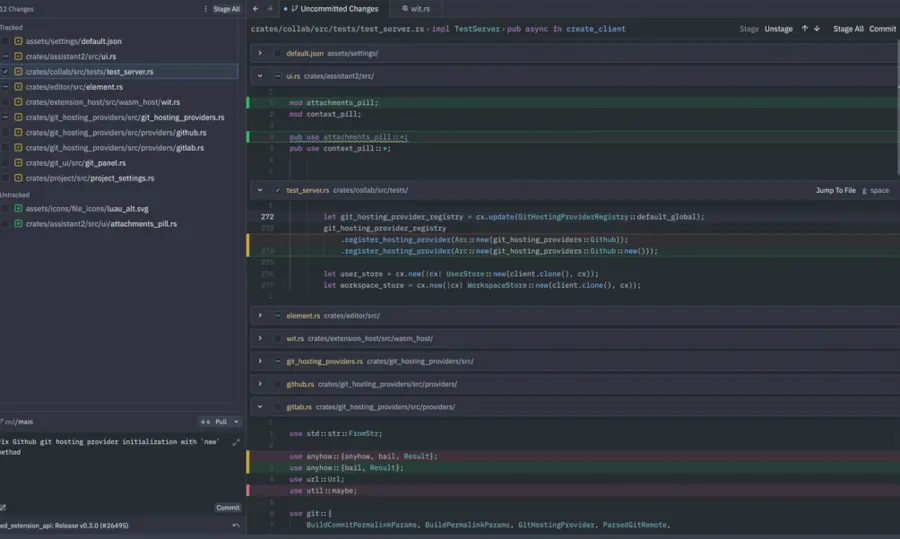This screenshot has height=539, width=900.
Task: Expand the default.json diff section
Action: coord(260,52)
